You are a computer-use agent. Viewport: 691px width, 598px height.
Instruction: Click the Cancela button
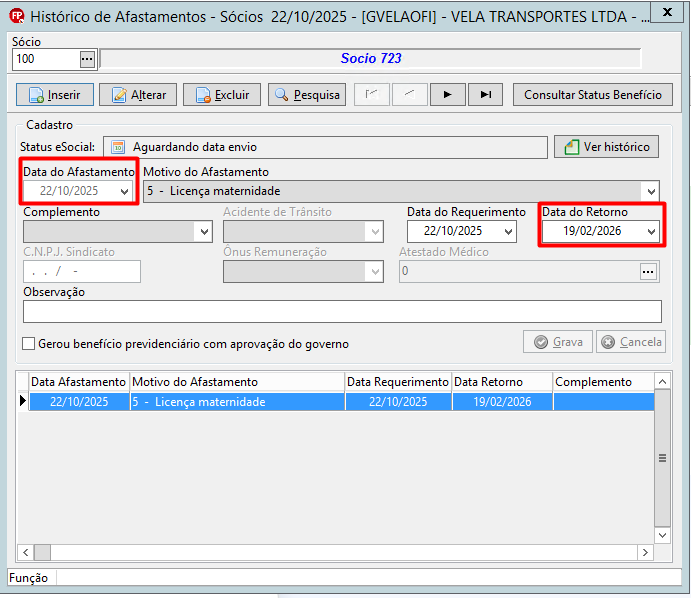631,342
